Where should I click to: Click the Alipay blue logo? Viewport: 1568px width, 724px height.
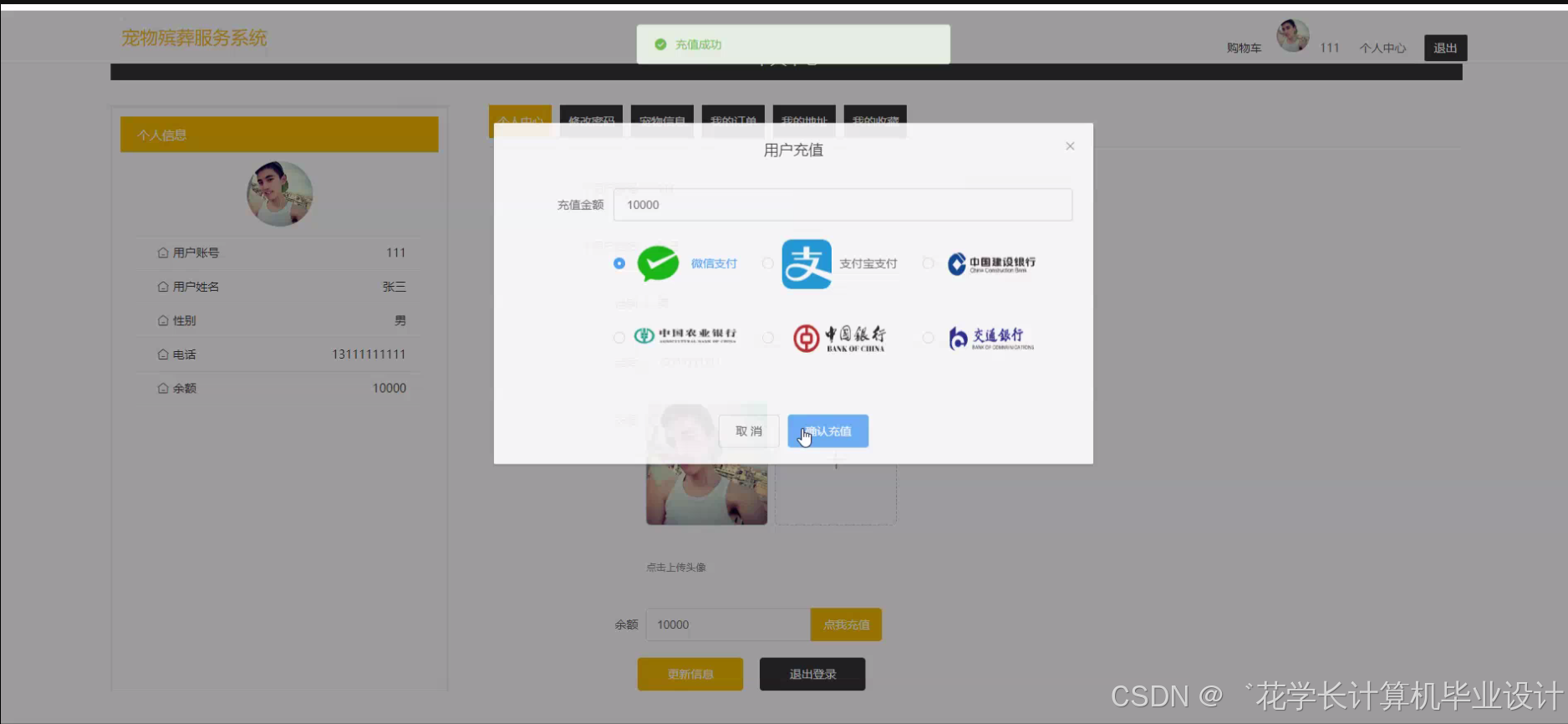click(x=807, y=263)
